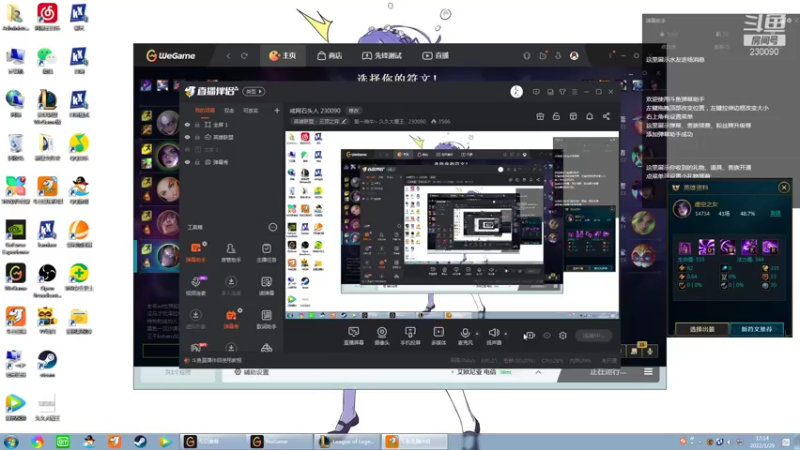Open the 歌词助手 tool
Screen dimensions: 800x450
pyautogui.click(x=266, y=319)
